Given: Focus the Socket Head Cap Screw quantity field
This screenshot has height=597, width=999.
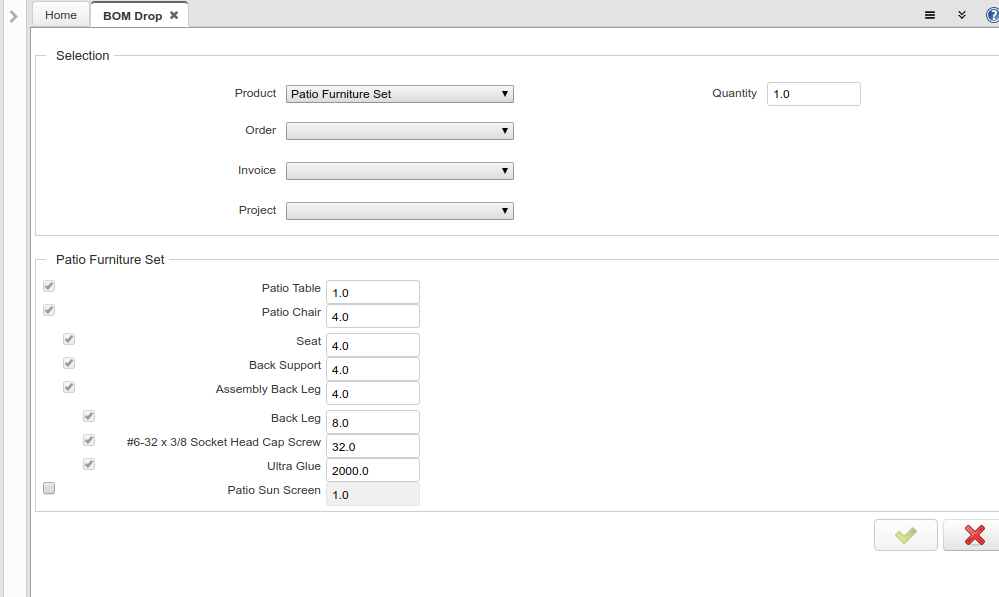Looking at the screenshot, I should [x=372, y=447].
